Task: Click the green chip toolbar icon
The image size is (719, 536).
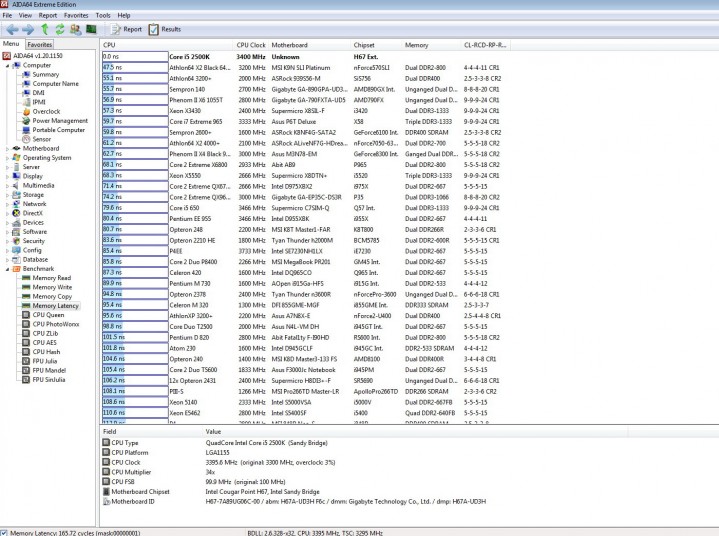Action: coord(91,29)
